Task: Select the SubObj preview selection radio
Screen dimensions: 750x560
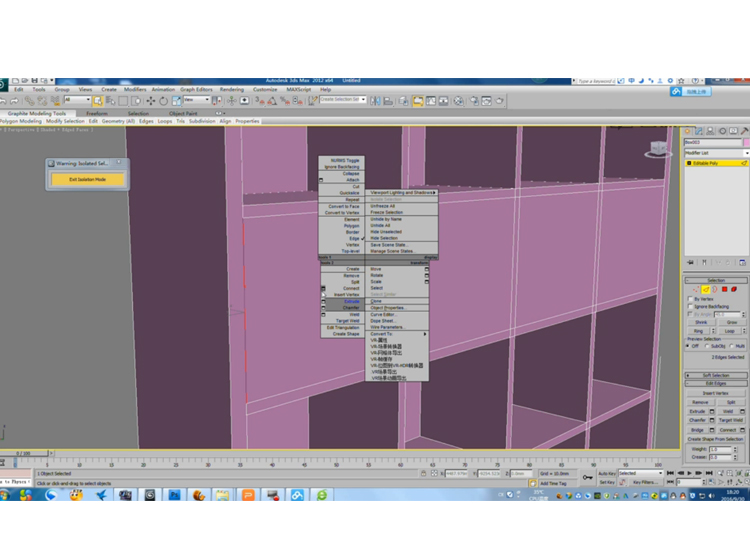Action: (707, 346)
